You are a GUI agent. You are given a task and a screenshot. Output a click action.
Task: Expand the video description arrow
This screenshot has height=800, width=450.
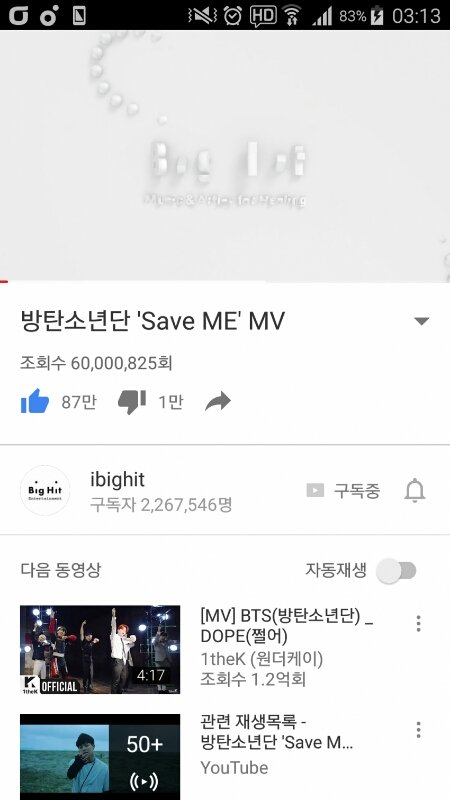coord(421,321)
